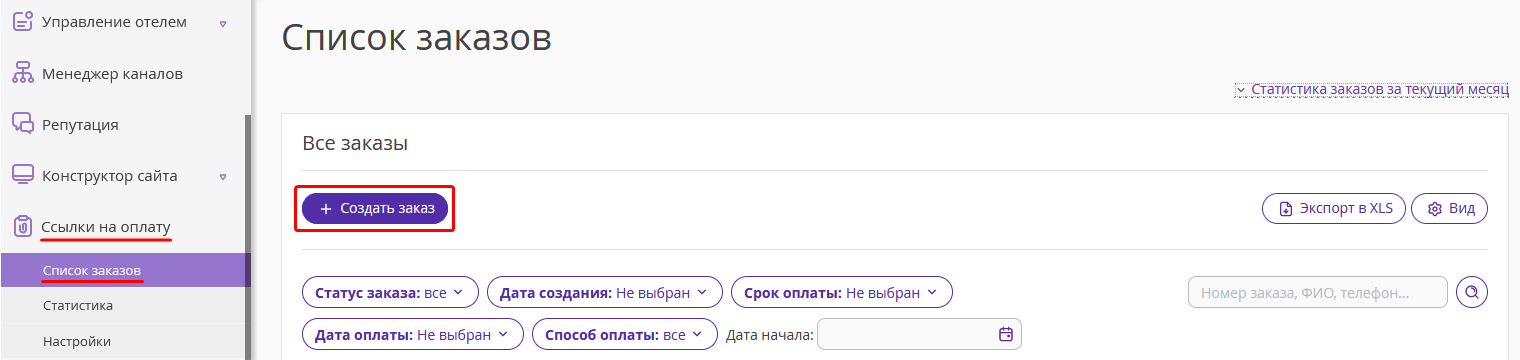Open the Срок оплаты filter dropdown
Image resolution: width=1520 pixels, height=360 pixels.
tap(842, 293)
